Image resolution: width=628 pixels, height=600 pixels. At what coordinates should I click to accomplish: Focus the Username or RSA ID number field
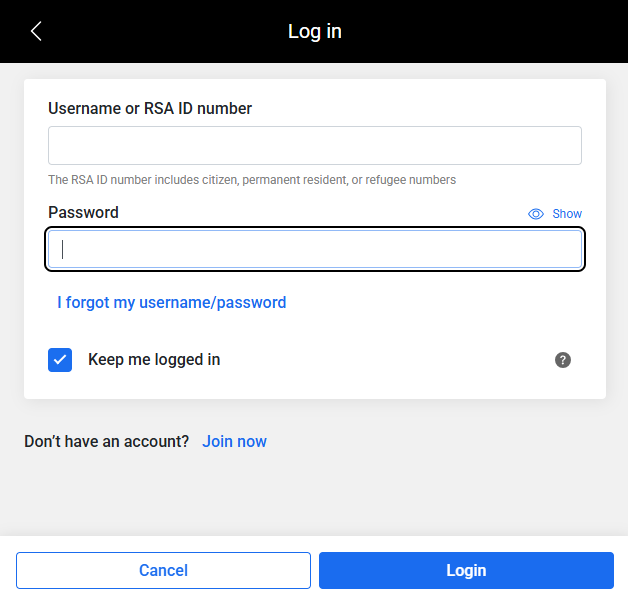(315, 145)
